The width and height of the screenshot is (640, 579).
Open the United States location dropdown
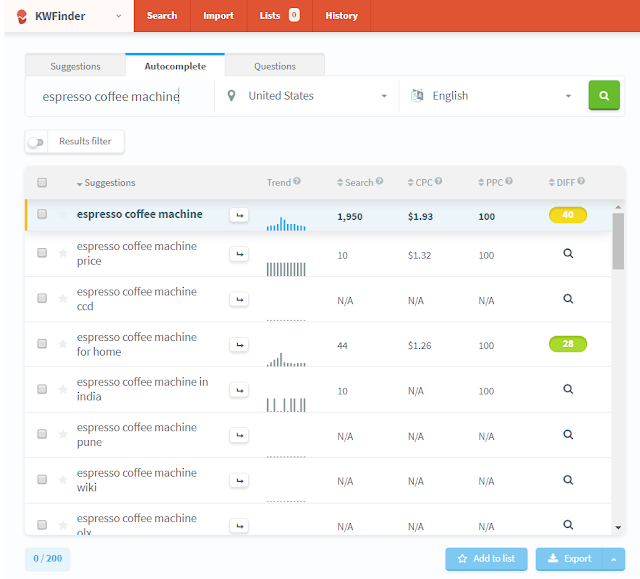pos(307,96)
